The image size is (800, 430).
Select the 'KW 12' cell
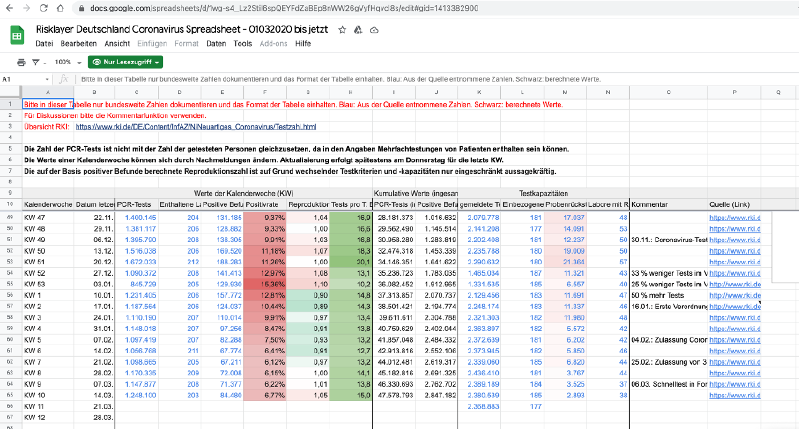[x=48, y=417]
